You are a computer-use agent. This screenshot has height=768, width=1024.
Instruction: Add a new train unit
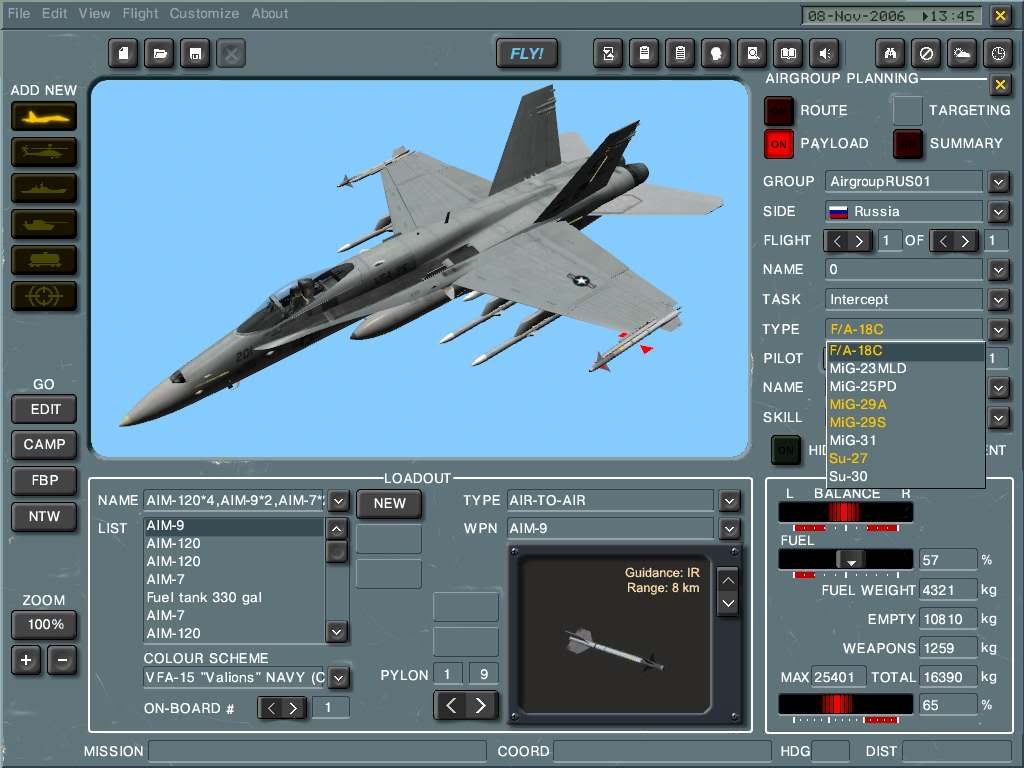(x=43, y=260)
